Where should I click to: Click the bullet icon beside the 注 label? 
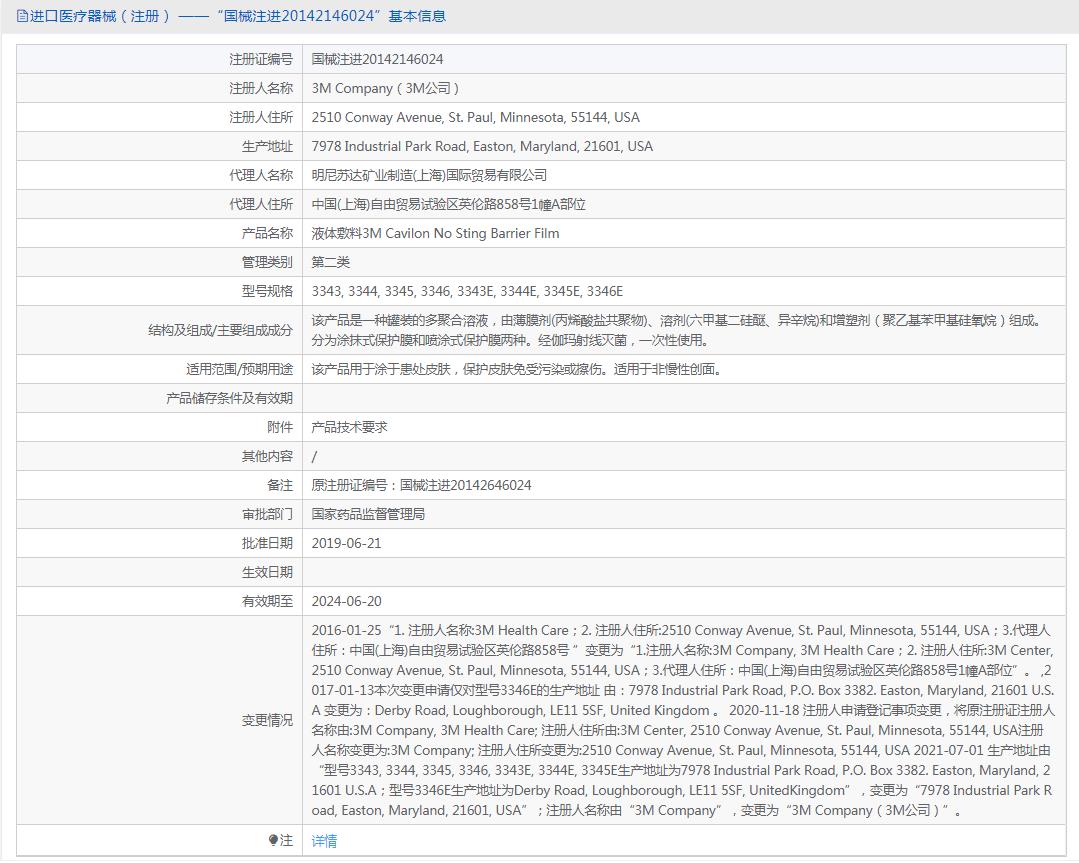pyautogui.click(x=273, y=840)
